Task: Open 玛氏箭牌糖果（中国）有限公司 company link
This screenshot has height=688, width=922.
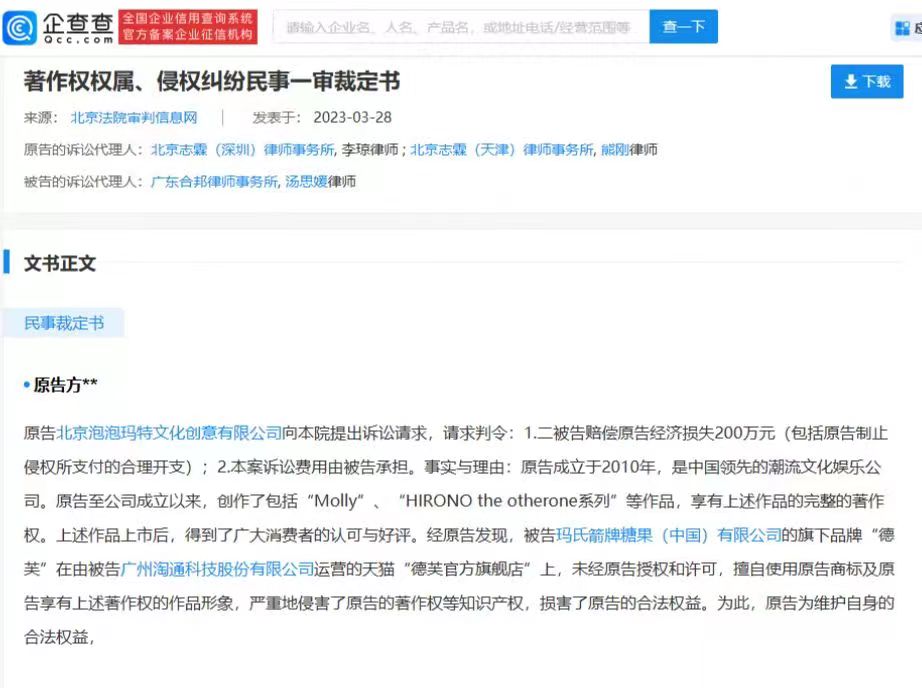Action: click(x=669, y=535)
